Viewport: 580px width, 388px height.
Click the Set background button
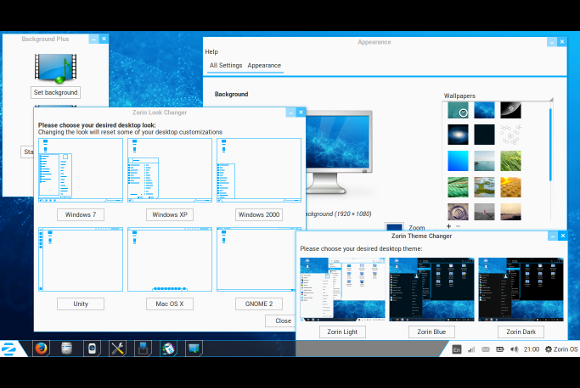55,92
